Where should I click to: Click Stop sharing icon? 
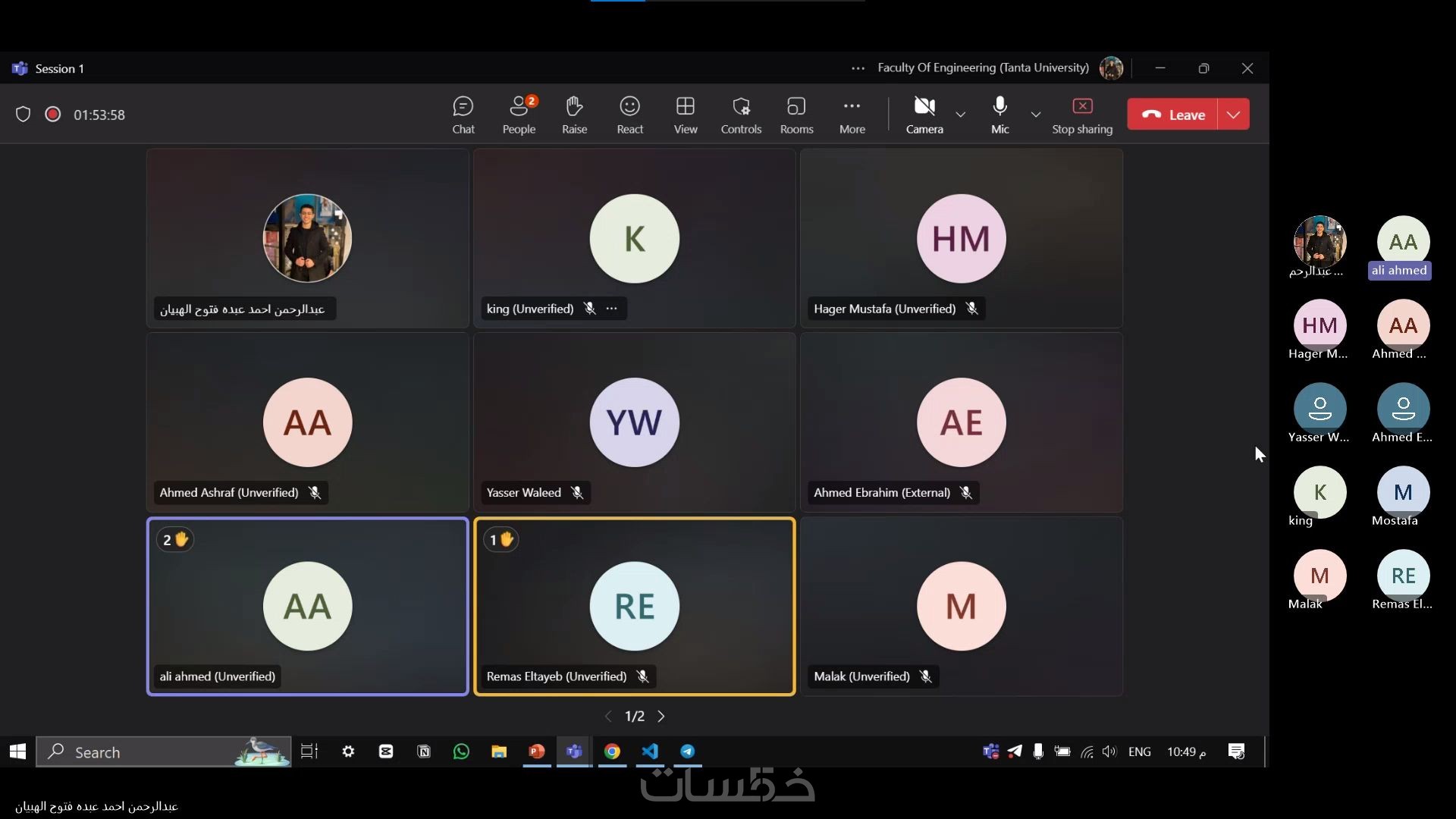[x=1082, y=107]
